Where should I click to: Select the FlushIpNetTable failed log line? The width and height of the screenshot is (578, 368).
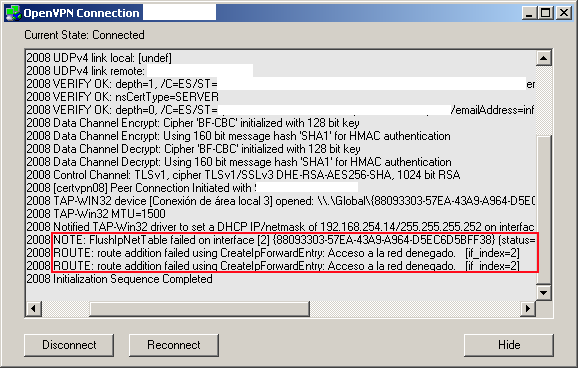tap(281, 240)
